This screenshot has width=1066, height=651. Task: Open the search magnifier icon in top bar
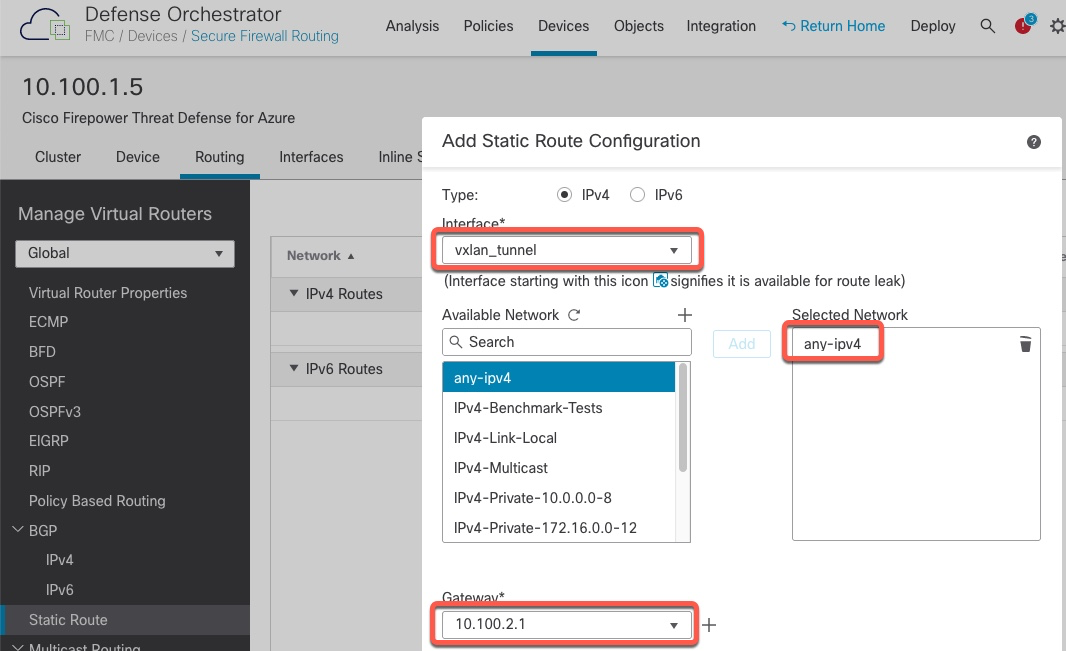tap(987, 26)
